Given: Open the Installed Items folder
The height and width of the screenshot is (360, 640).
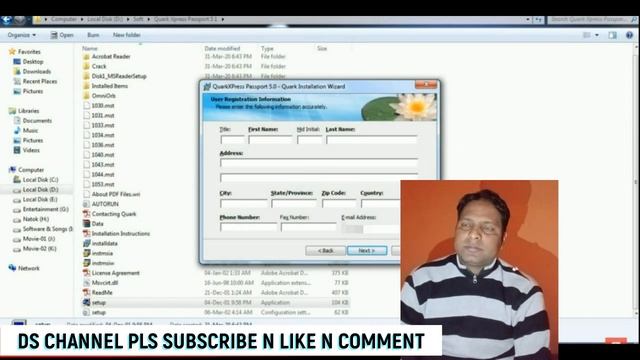Looking at the screenshot, I should tap(109, 86).
